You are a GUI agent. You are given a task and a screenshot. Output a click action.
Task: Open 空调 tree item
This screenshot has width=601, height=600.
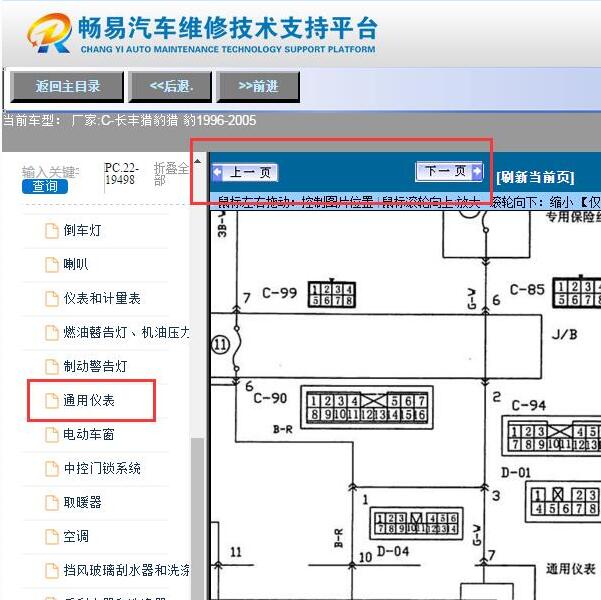pos(76,536)
